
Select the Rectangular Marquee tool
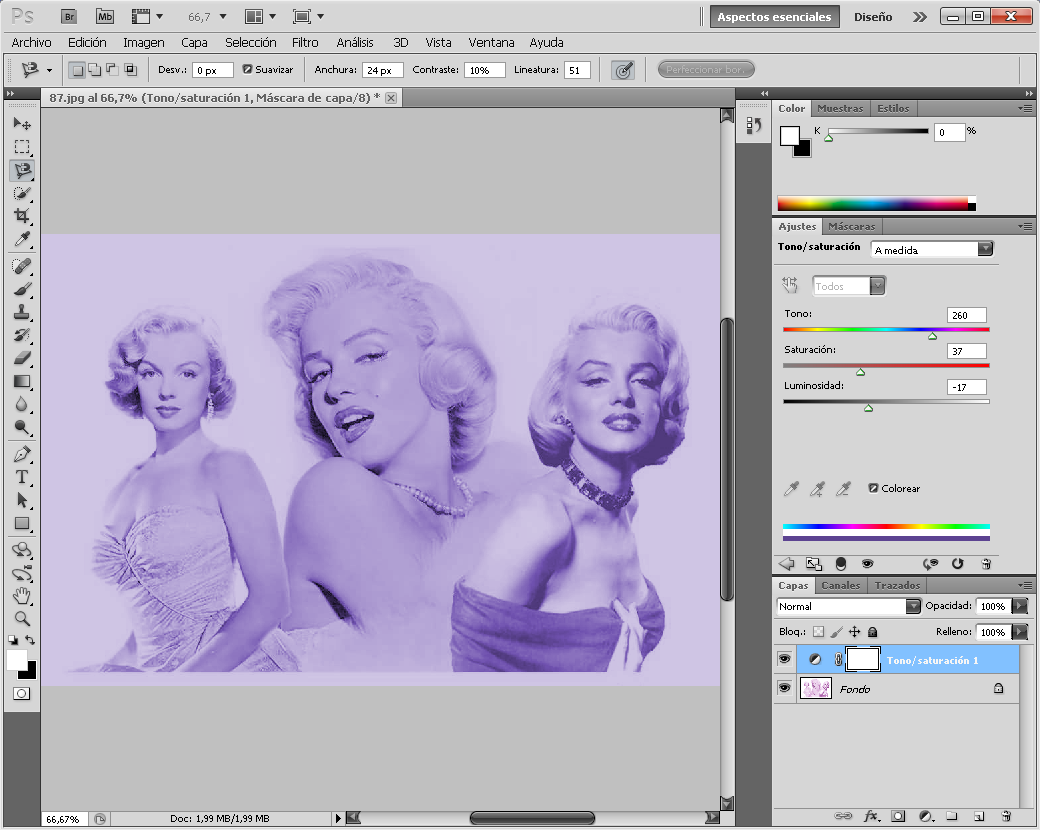(22, 147)
